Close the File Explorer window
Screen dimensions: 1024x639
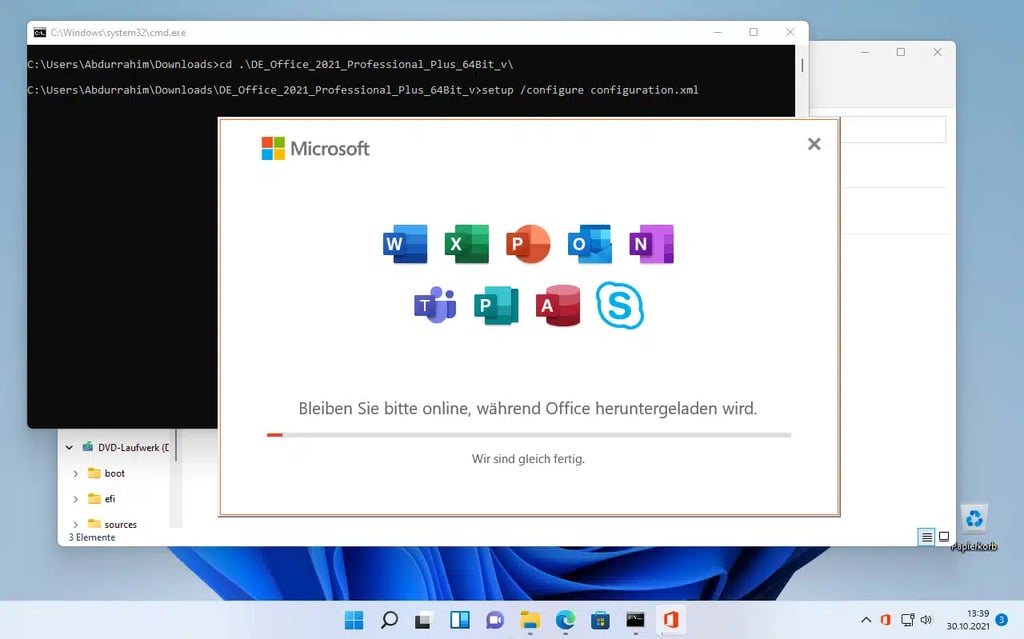937,52
